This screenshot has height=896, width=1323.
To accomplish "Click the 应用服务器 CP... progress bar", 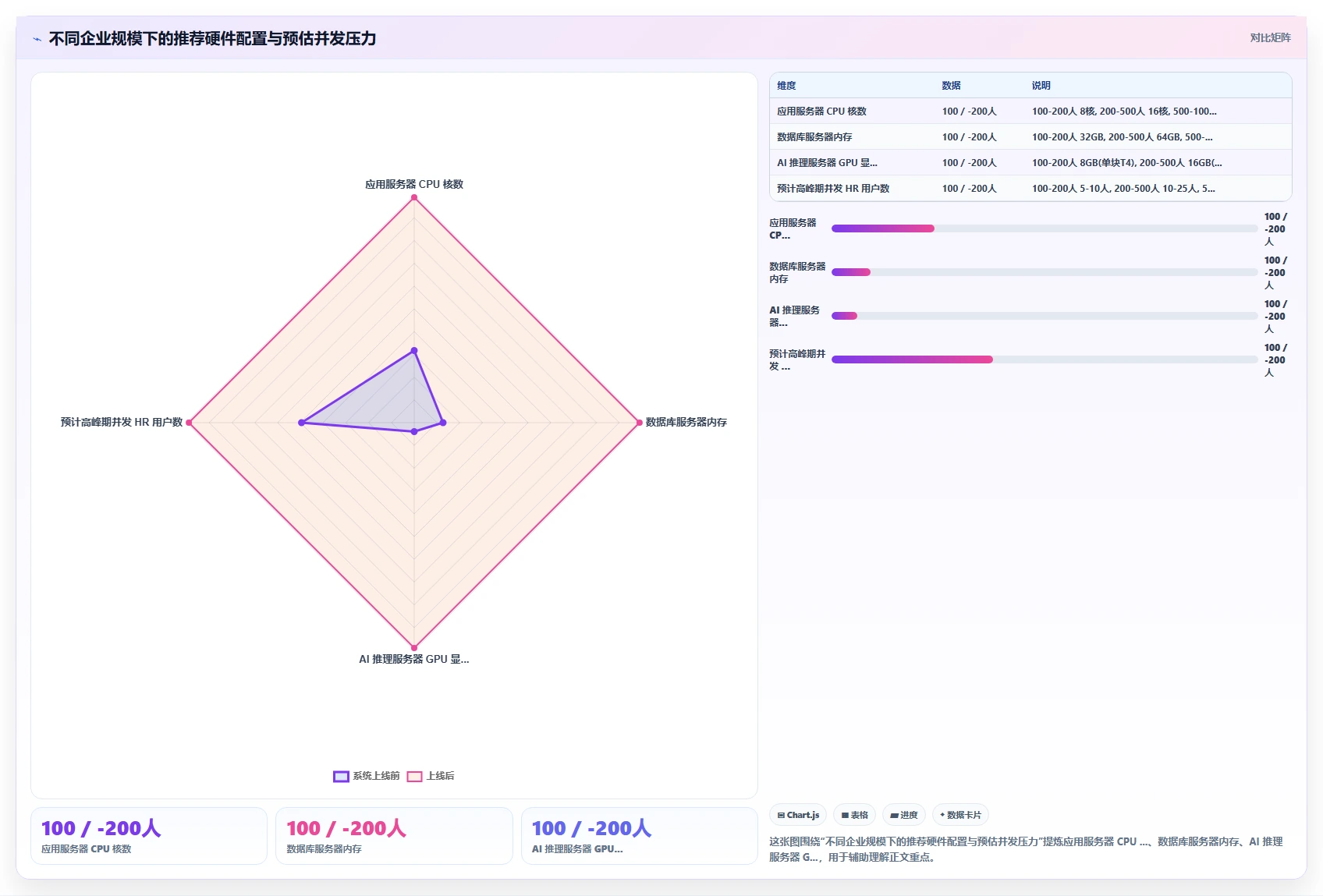I will click(x=1045, y=228).
